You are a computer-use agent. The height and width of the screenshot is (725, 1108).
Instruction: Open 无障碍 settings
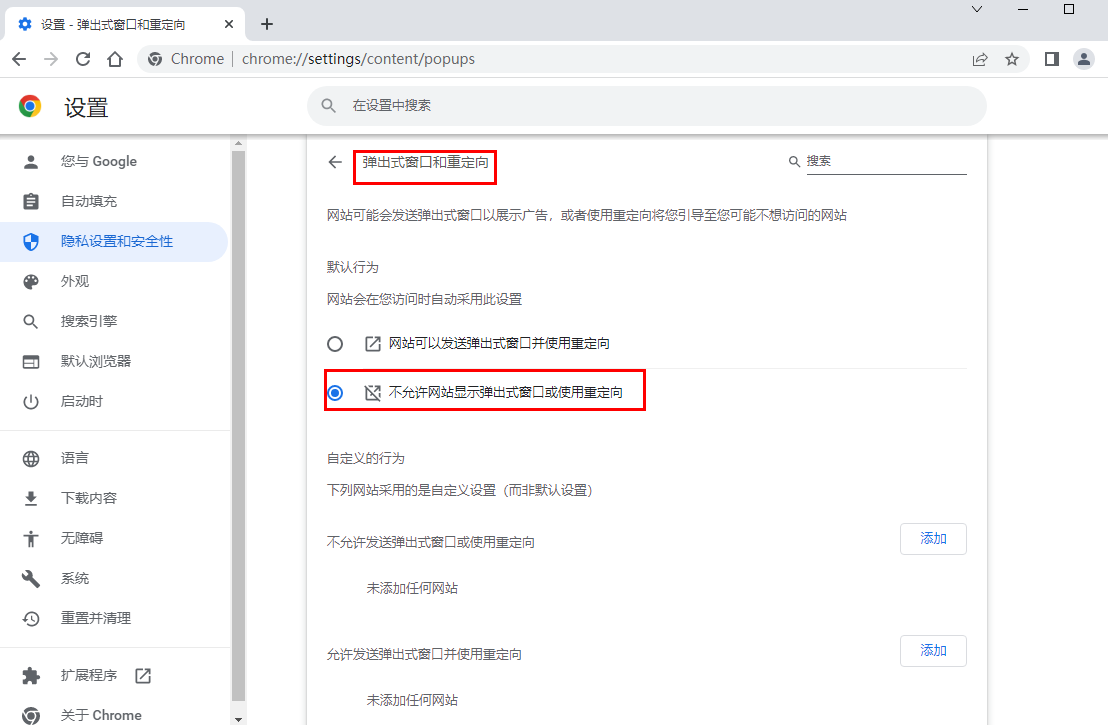click(x=113, y=538)
